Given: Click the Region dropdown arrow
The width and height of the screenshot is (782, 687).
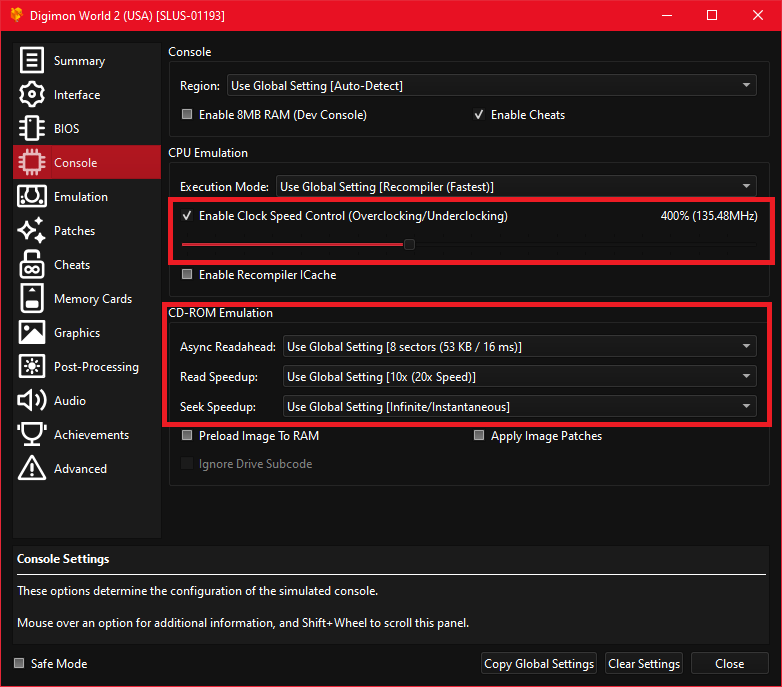Looking at the screenshot, I should point(746,85).
